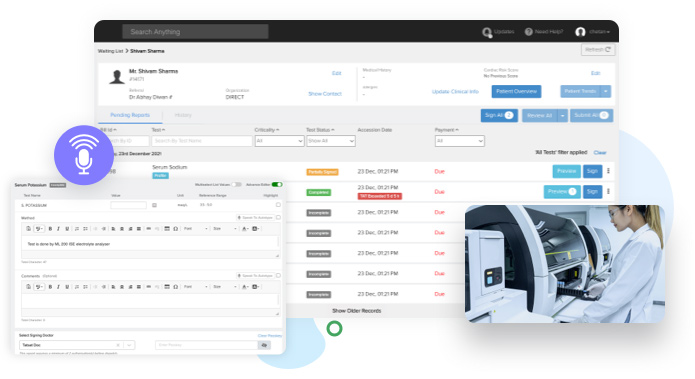Image resolution: width=695 pixels, height=379 pixels.
Task: Open text color picker in Method toolbar
Action: tap(245, 229)
